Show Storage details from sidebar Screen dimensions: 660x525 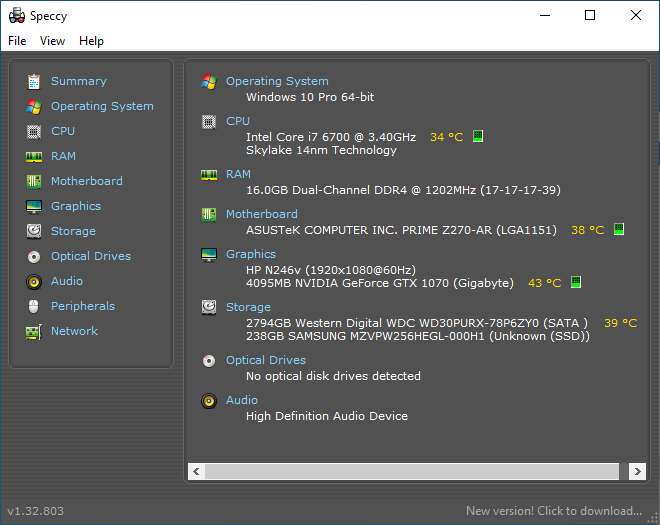73,231
